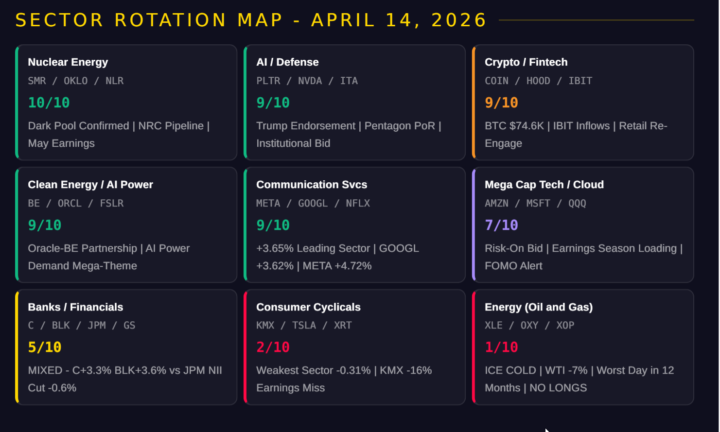Select 9/10 score on the Clean Energy card
720x432 pixels.
[45, 225]
